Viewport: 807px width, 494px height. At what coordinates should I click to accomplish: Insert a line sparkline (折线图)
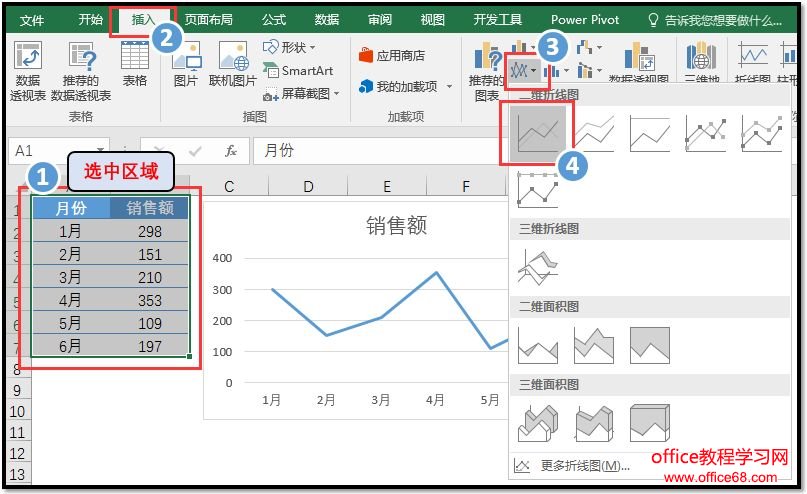click(752, 62)
